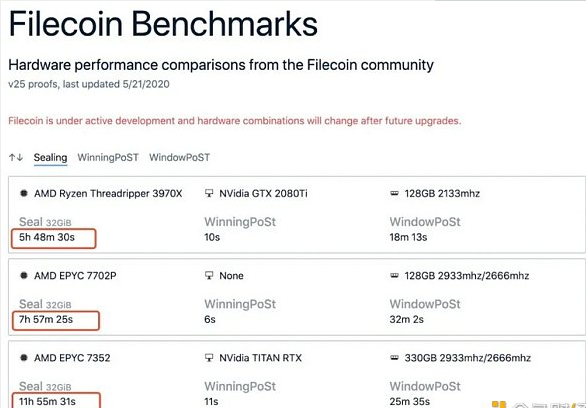Click monitor icon beside NVidia GTX 2080Ti

point(209,193)
